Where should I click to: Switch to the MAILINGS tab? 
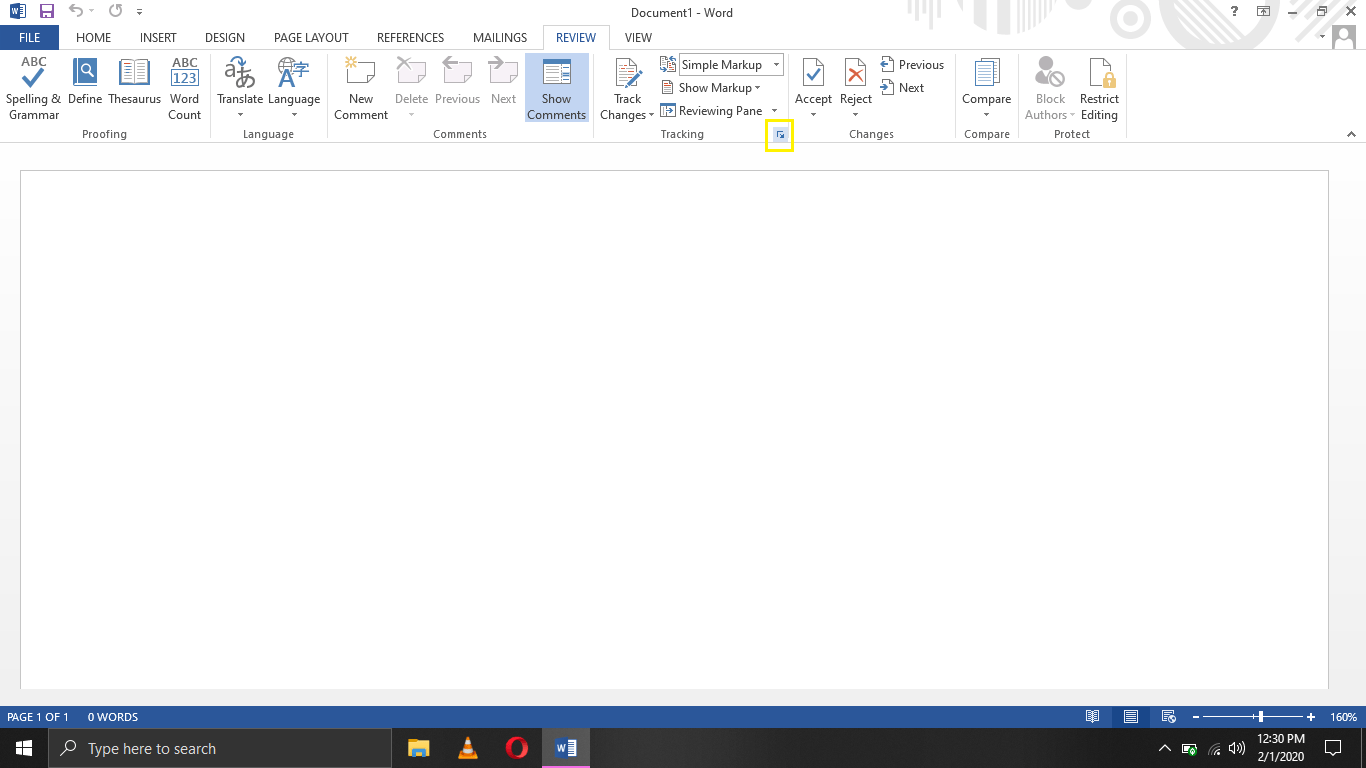coord(499,37)
